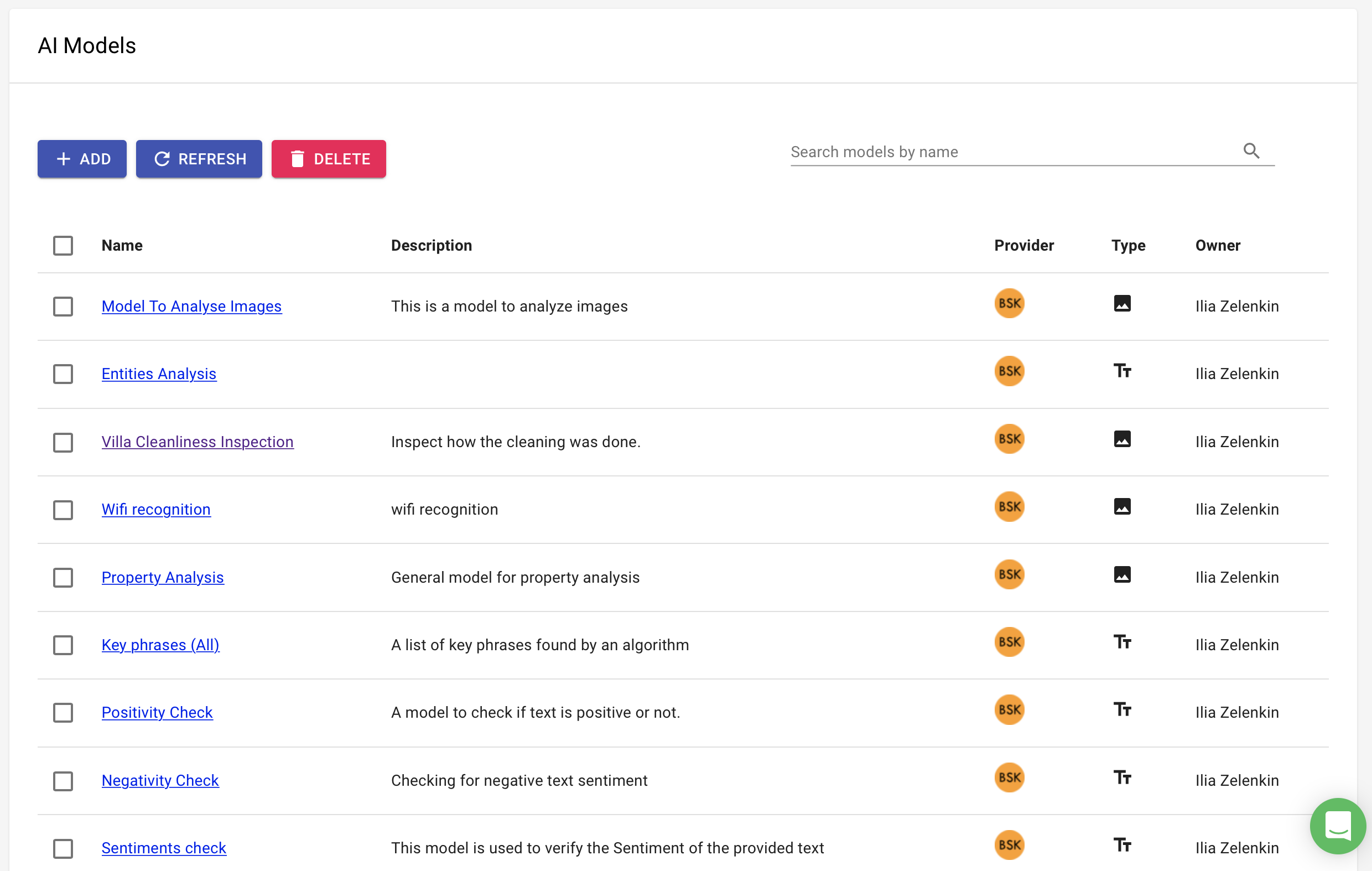Click the image type icon for Property Analysis

point(1122,574)
